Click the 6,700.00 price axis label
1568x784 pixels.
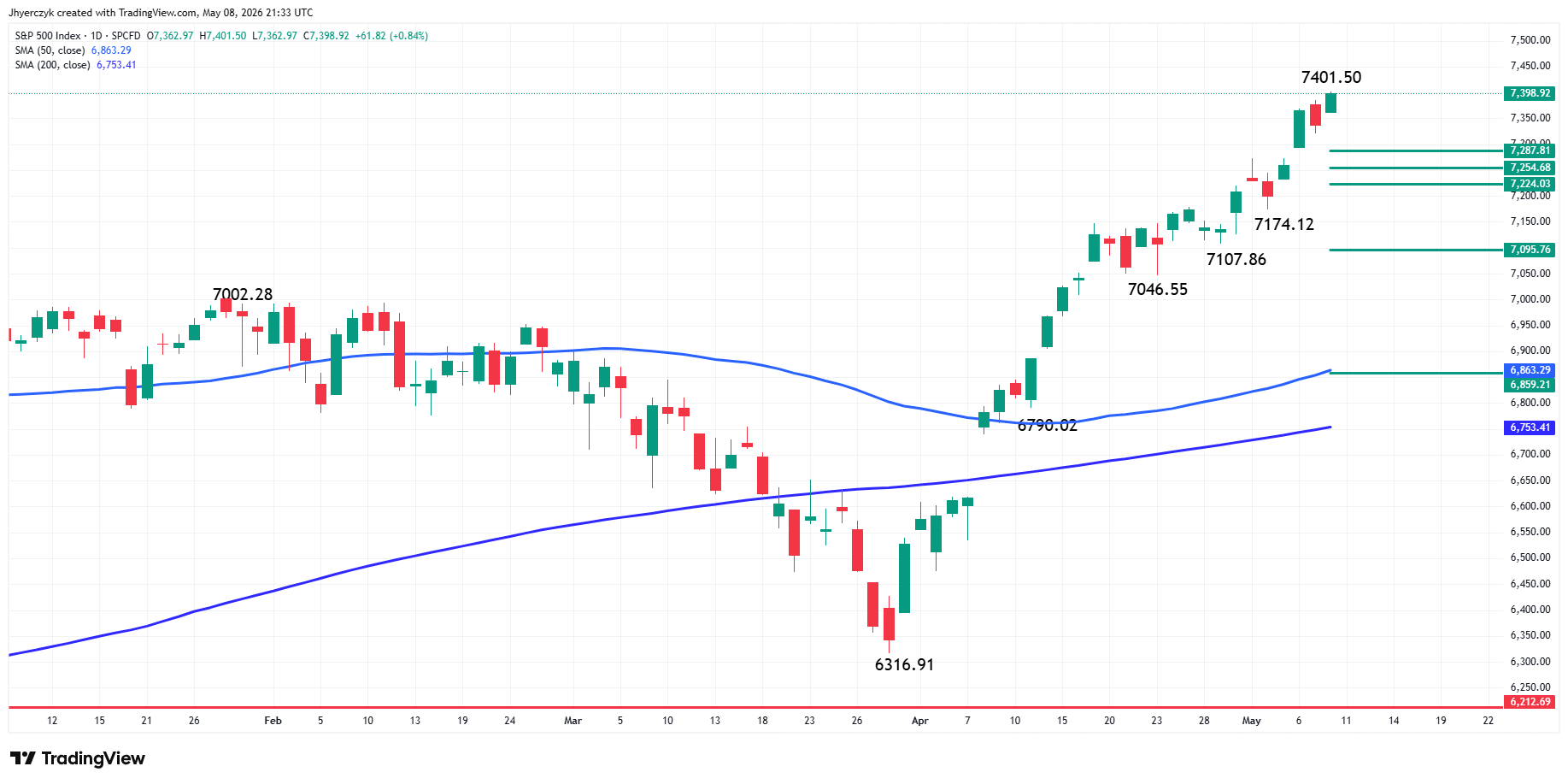coord(1530,454)
